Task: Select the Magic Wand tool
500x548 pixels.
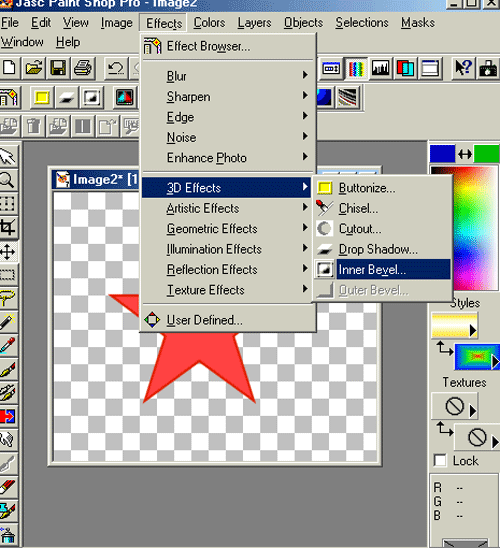Action: pyautogui.click(x=8, y=322)
